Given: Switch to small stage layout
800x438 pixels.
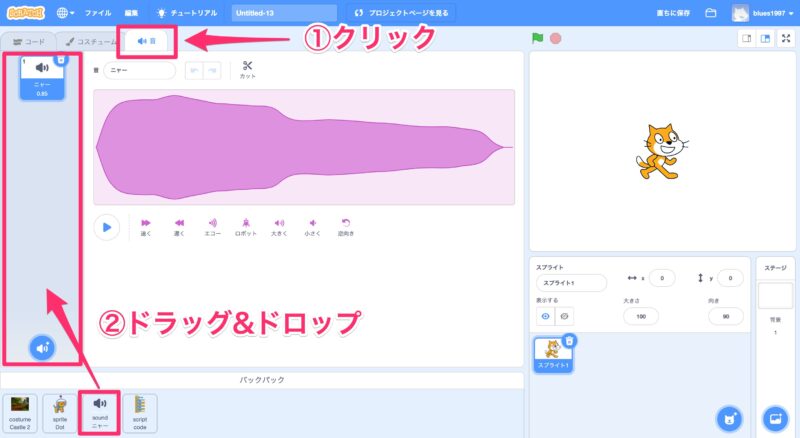Looking at the screenshot, I should (x=746, y=39).
